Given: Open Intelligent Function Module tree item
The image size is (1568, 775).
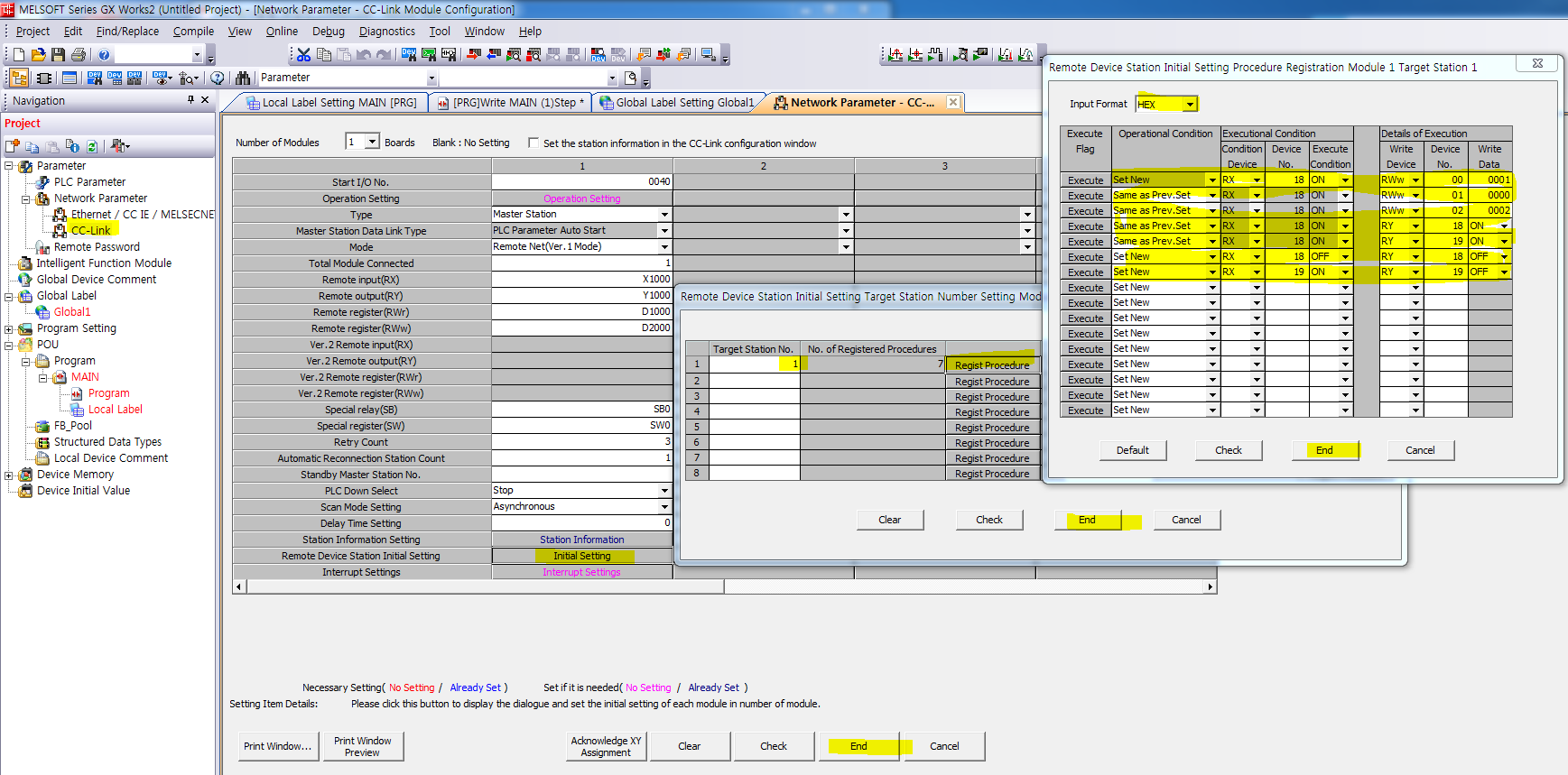Looking at the screenshot, I should pyautogui.click(x=104, y=263).
